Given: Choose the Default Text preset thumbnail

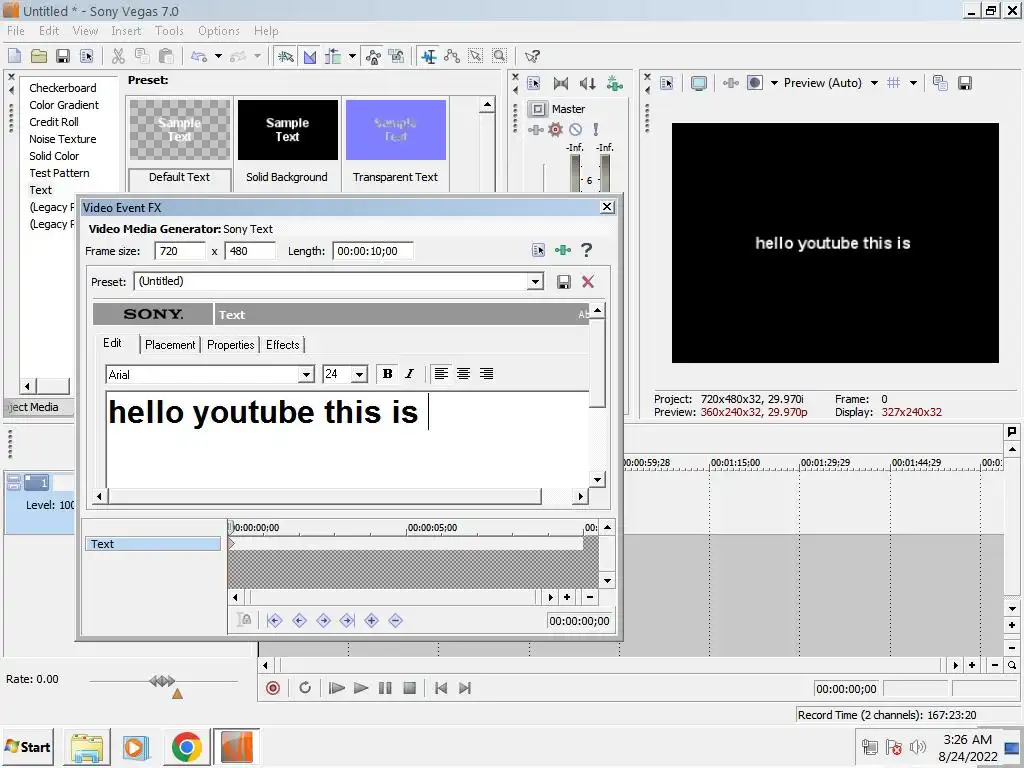Looking at the screenshot, I should point(180,130).
